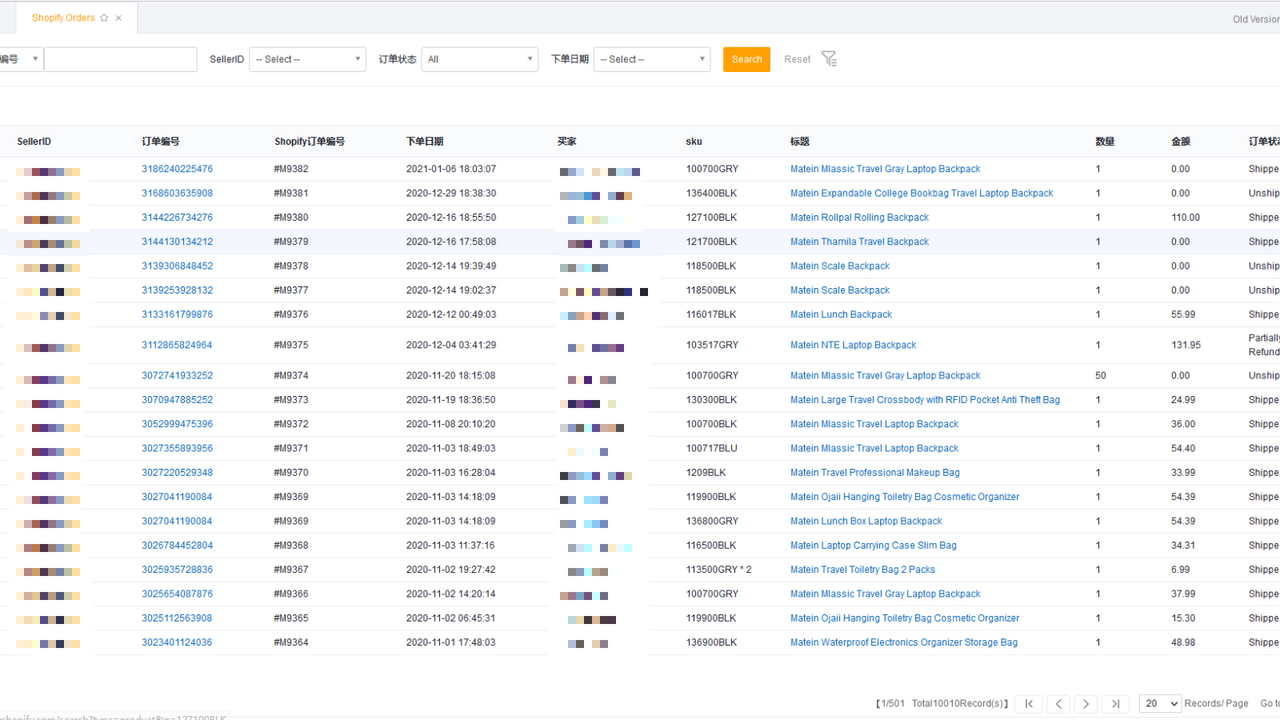Open Matein Thamila Travel Backpack link
Image resolution: width=1280 pixels, height=720 pixels.
click(x=859, y=242)
